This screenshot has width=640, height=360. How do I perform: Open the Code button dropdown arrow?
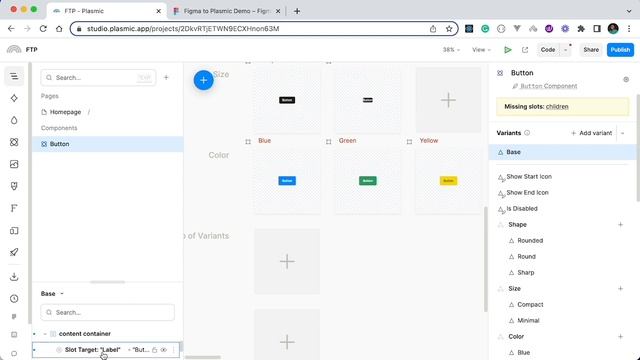(566, 50)
